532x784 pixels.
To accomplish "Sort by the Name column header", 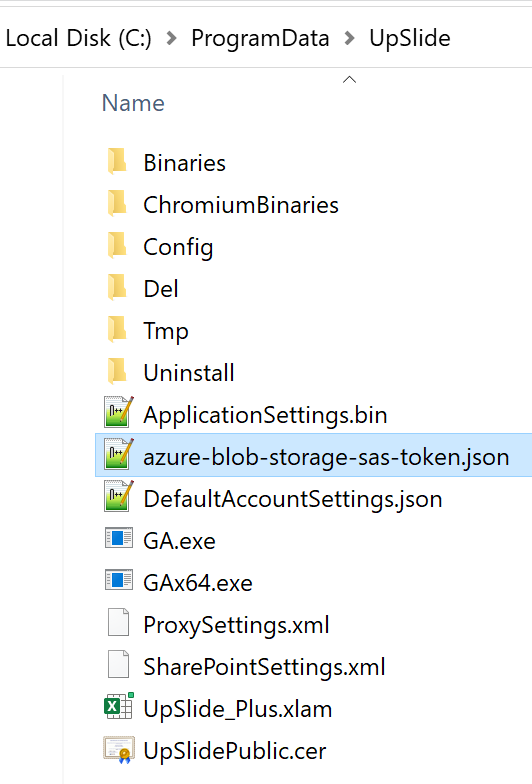I will [133, 103].
